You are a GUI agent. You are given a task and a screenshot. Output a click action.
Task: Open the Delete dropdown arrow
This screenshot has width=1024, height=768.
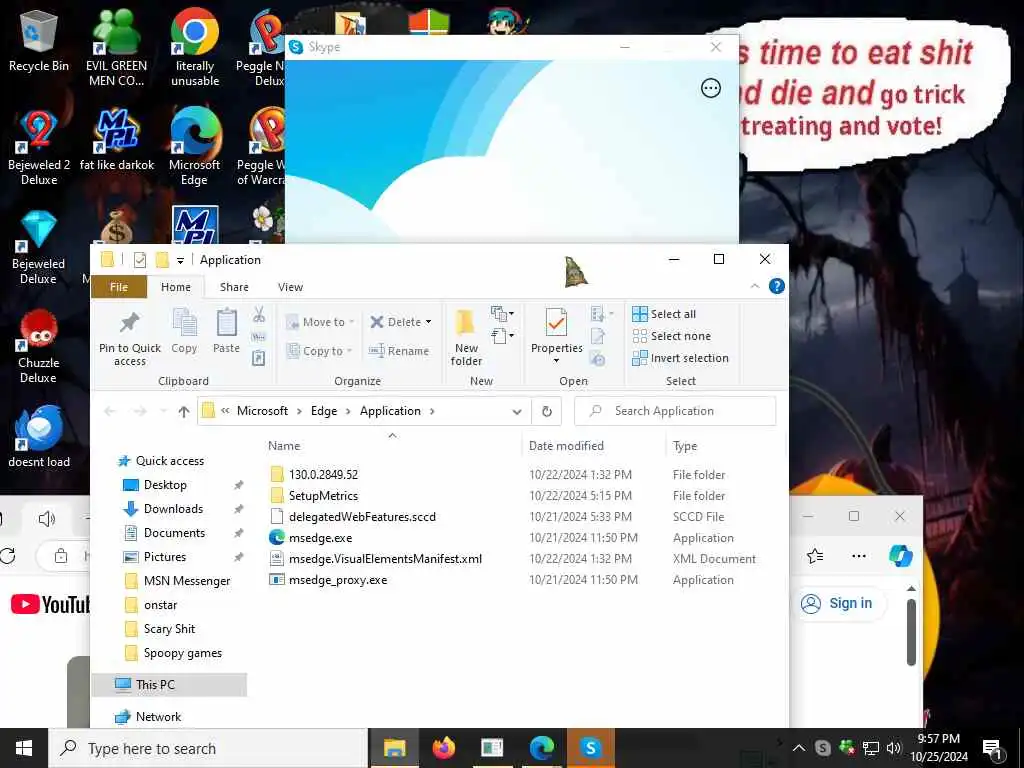[x=428, y=322]
